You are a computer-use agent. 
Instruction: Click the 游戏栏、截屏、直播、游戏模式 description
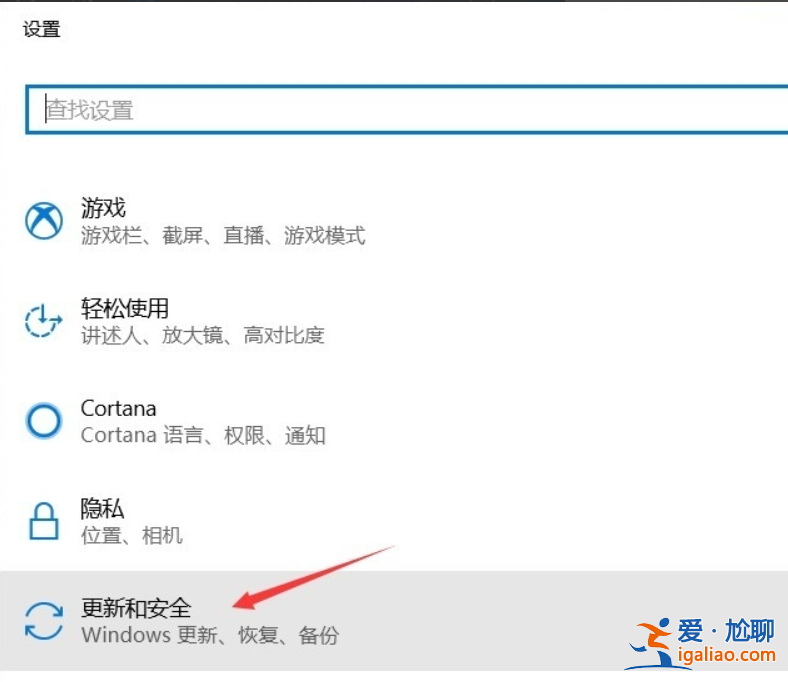[223, 235]
